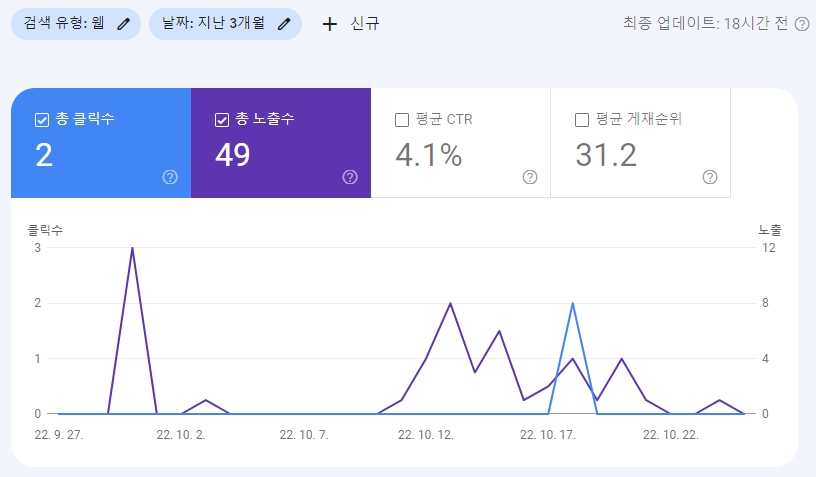Click the 22. 10. 12. date label
The height and width of the screenshot is (477, 816).
click(x=426, y=435)
